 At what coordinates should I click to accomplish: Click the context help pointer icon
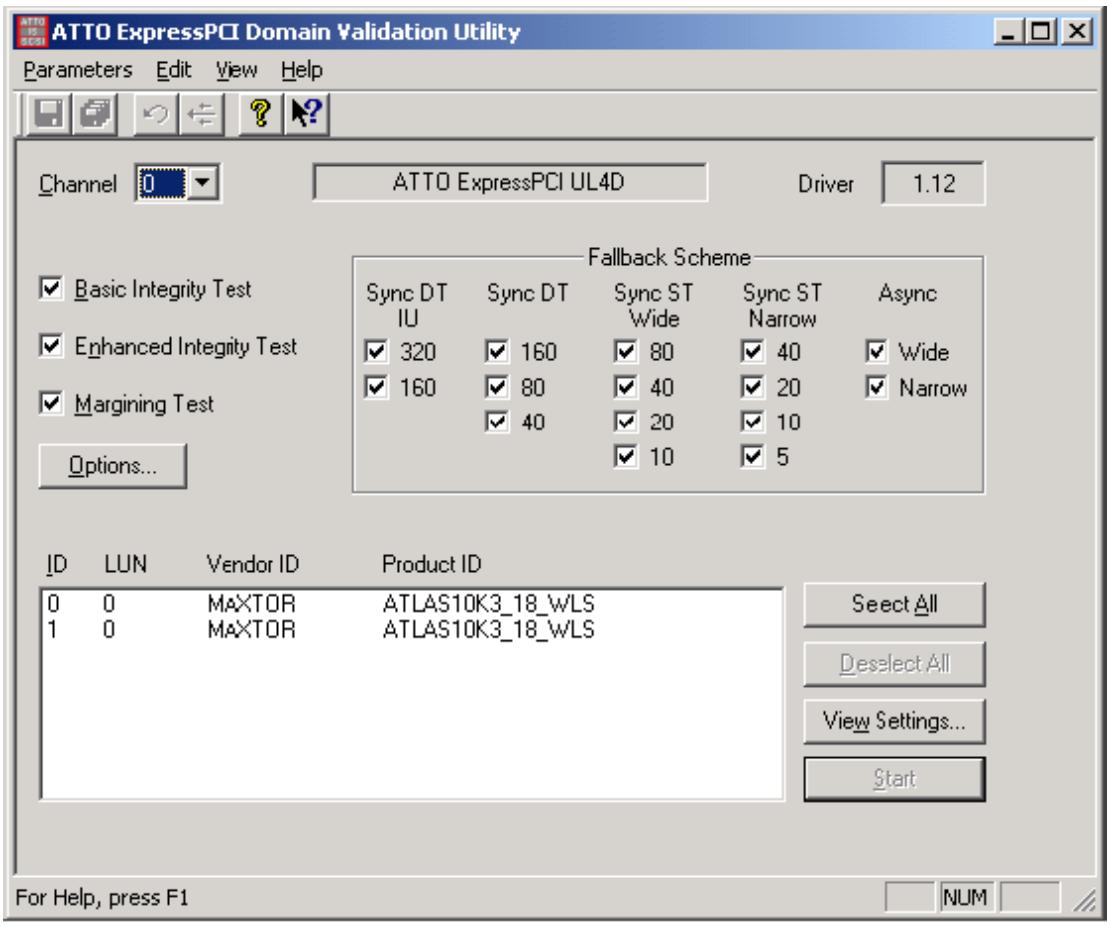click(306, 113)
